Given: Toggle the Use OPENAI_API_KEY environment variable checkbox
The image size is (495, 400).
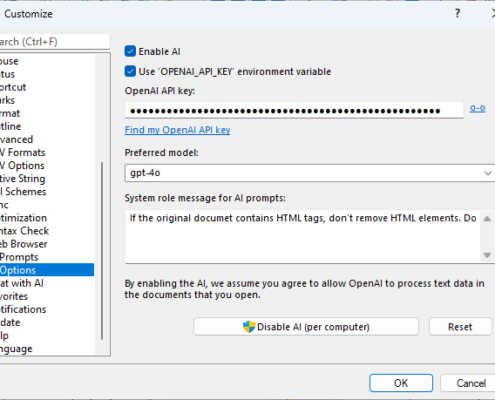Looking at the screenshot, I should tap(130, 71).
